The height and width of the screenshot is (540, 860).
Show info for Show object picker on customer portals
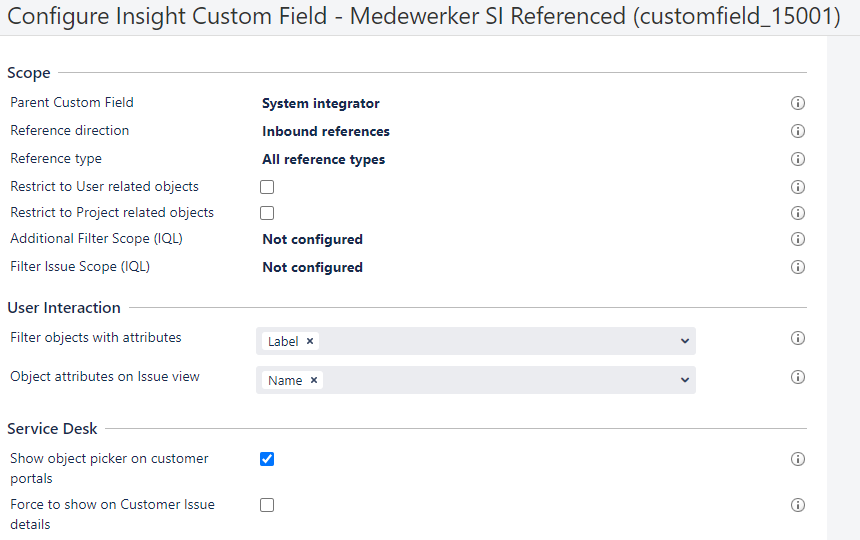point(798,459)
